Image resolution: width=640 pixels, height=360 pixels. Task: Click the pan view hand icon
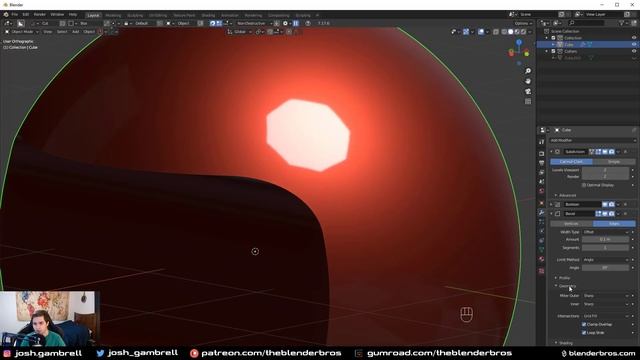coord(528,81)
